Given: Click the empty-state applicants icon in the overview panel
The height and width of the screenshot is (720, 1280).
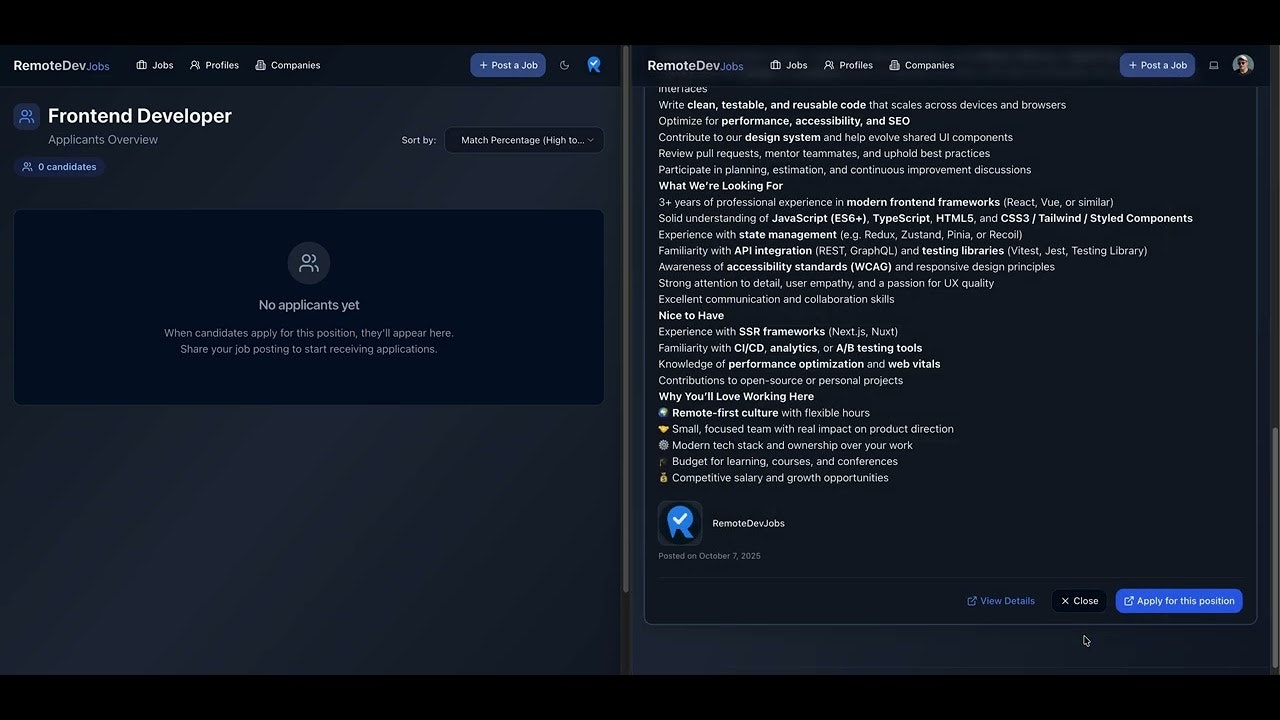Looking at the screenshot, I should tap(308, 263).
